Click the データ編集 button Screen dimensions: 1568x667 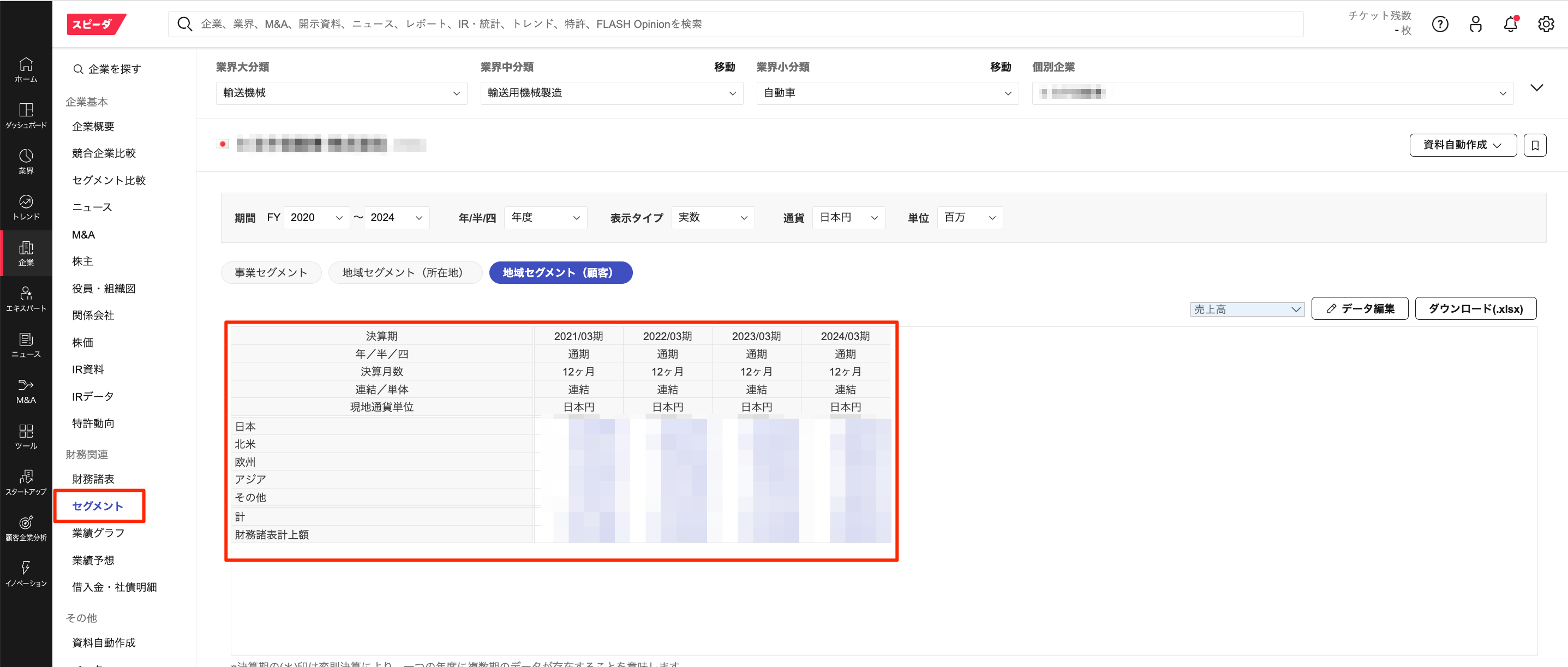1359,309
